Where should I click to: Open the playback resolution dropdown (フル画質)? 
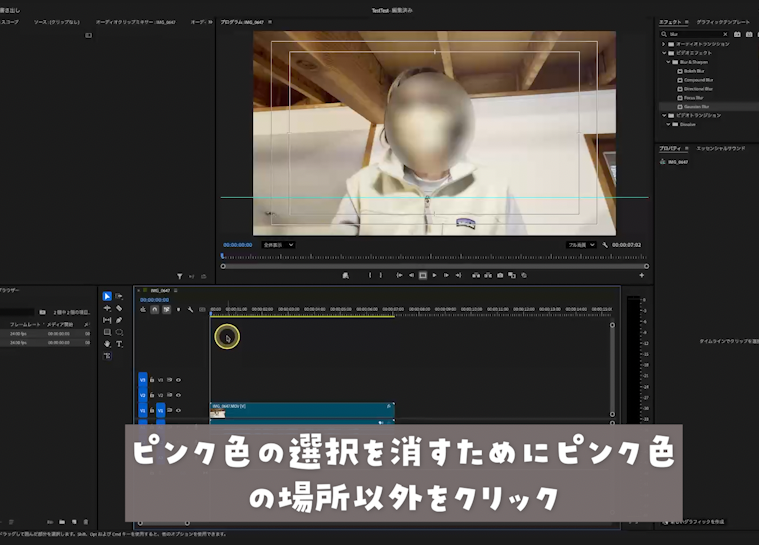pyautogui.click(x=581, y=244)
